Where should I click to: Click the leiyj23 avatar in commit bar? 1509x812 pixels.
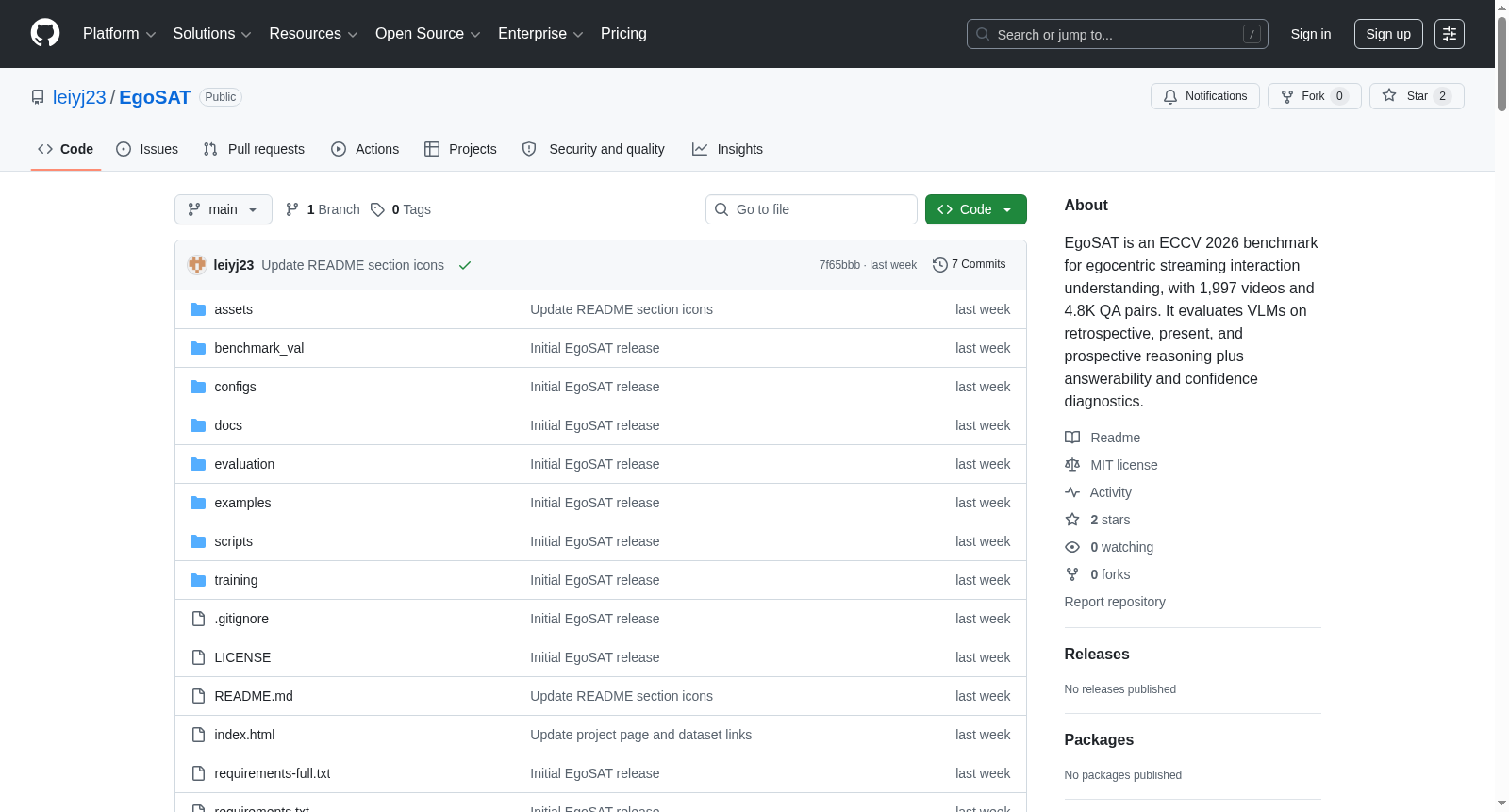tap(197, 265)
